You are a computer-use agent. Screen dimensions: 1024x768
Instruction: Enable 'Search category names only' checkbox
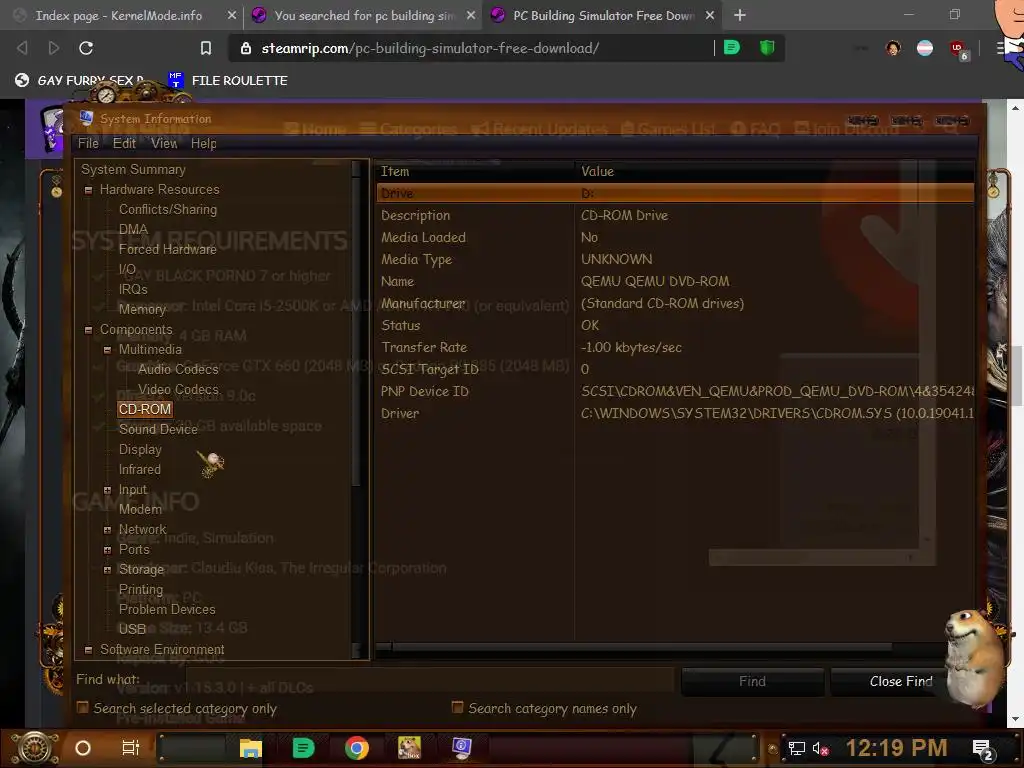click(457, 707)
